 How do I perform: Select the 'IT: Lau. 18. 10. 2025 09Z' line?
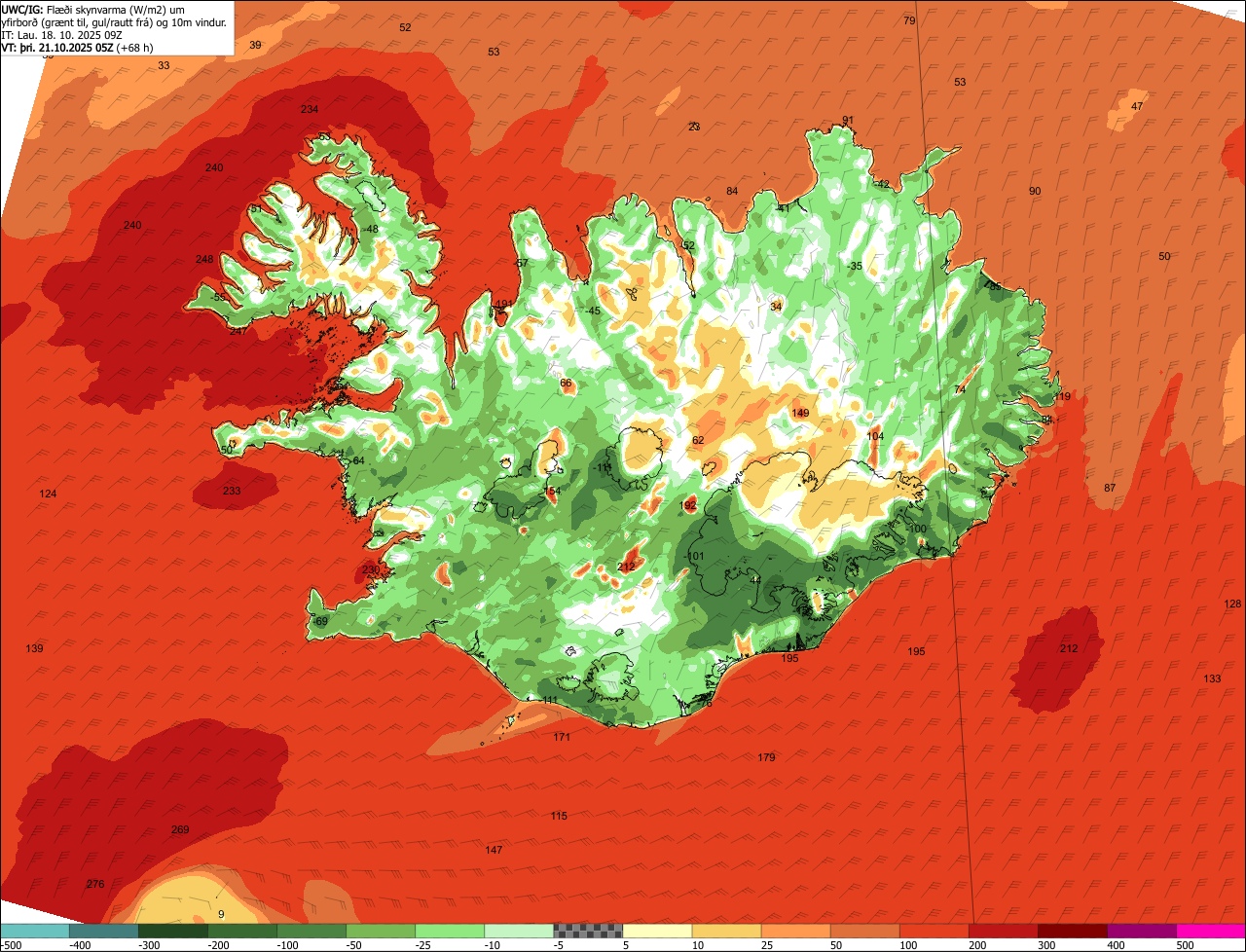click(x=62, y=34)
